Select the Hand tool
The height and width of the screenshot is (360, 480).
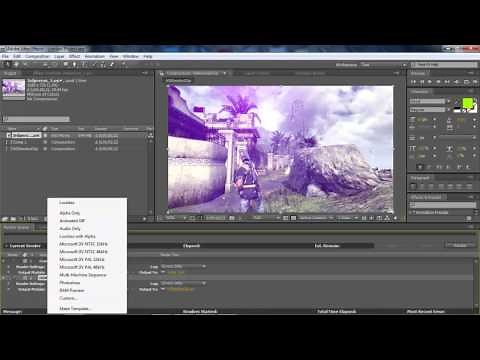[x=16, y=64]
